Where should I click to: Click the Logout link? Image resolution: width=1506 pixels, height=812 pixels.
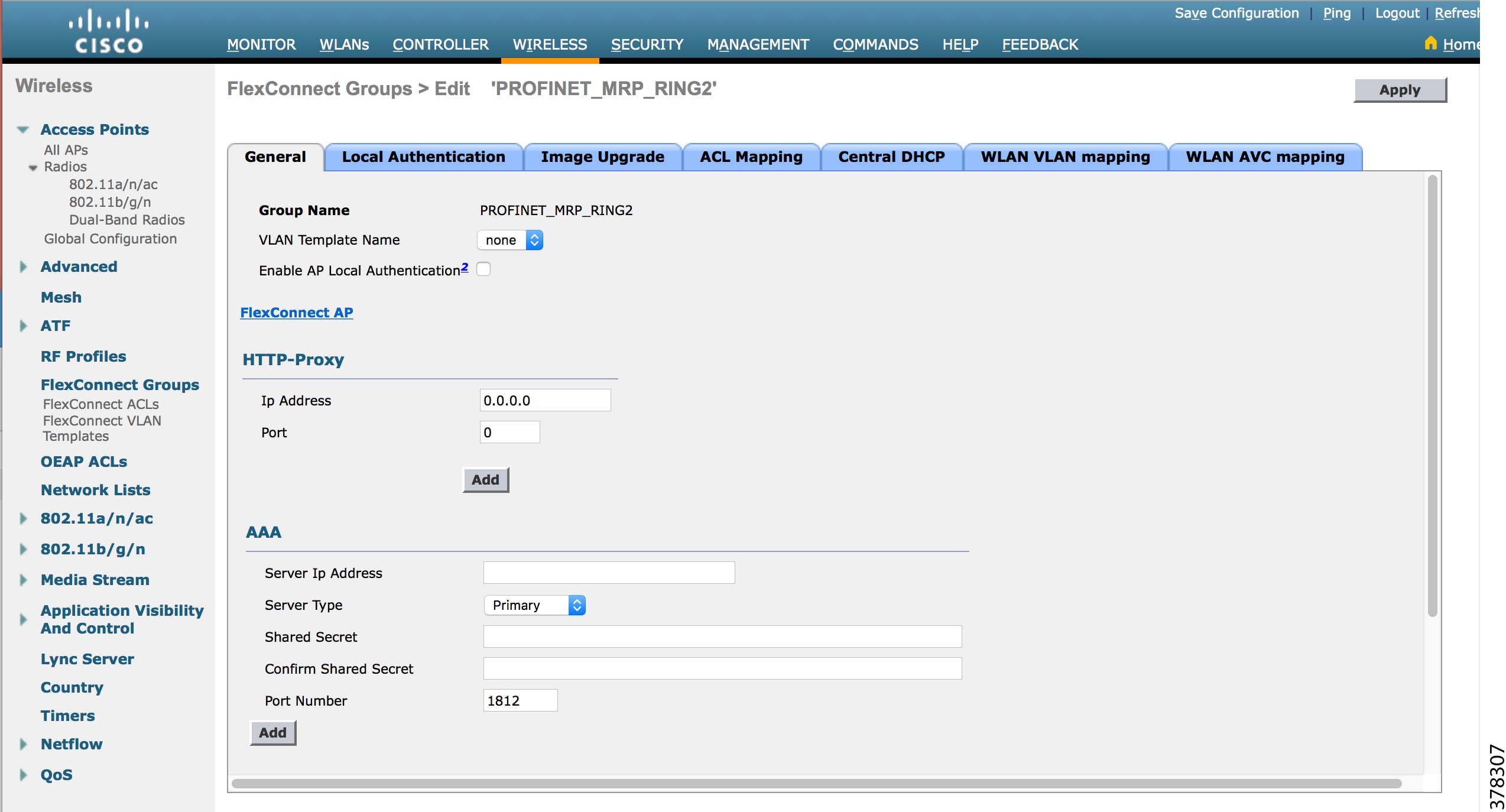click(x=1397, y=13)
